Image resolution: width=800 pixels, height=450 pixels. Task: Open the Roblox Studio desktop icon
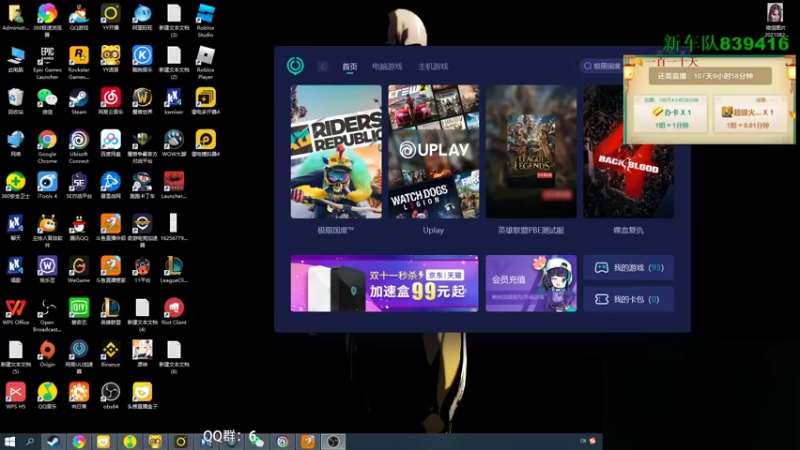tap(205, 20)
